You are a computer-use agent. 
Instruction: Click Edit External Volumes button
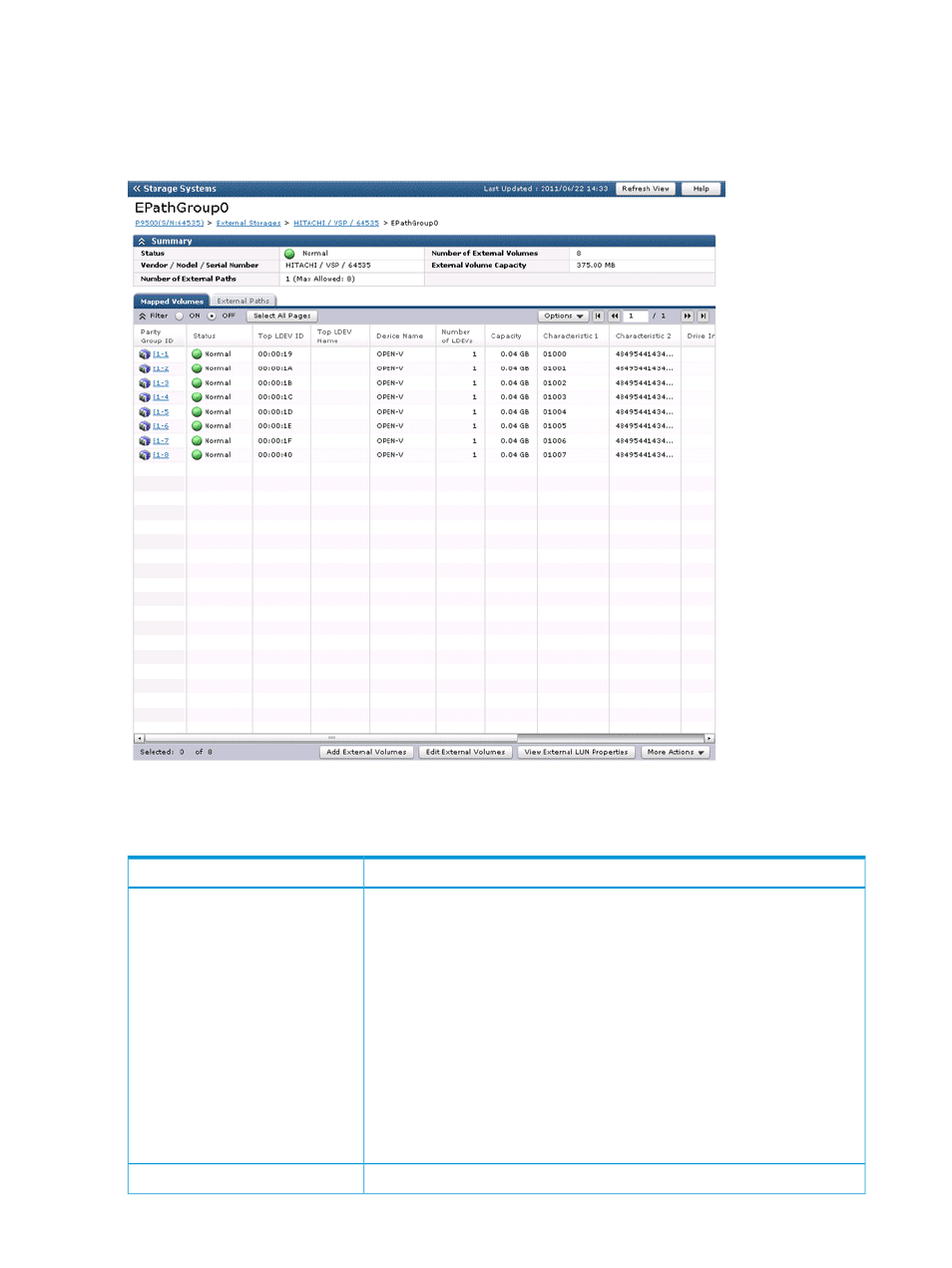pyautogui.click(x=465, y=753)
